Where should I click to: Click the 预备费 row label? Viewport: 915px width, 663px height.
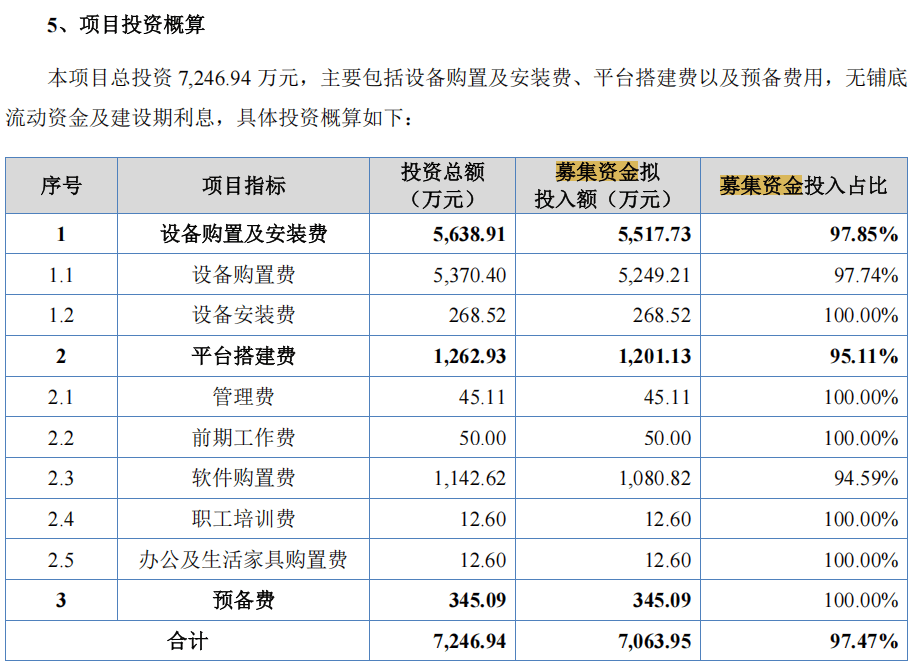pos(243,600)
